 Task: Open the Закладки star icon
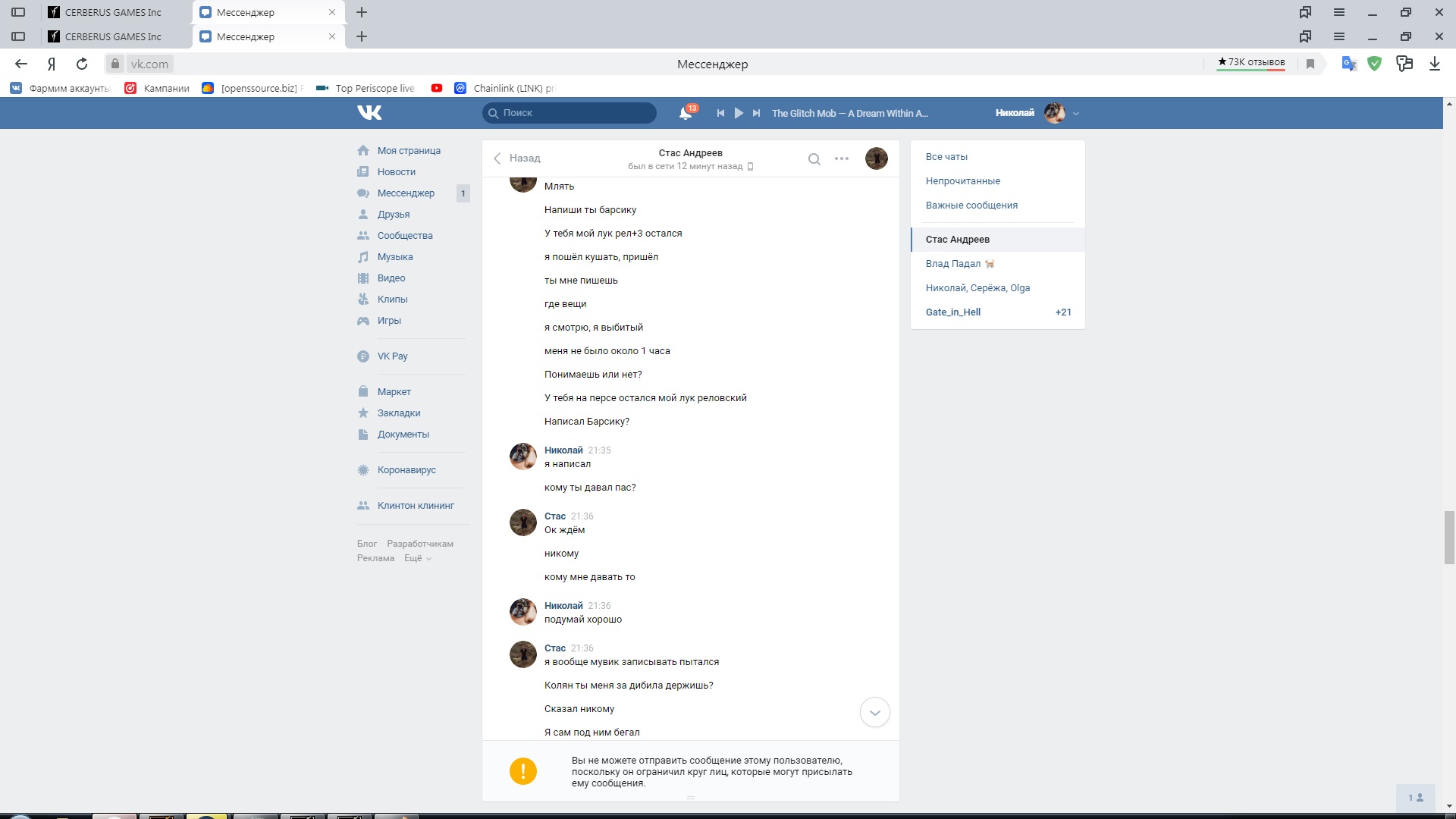(363, 413)
